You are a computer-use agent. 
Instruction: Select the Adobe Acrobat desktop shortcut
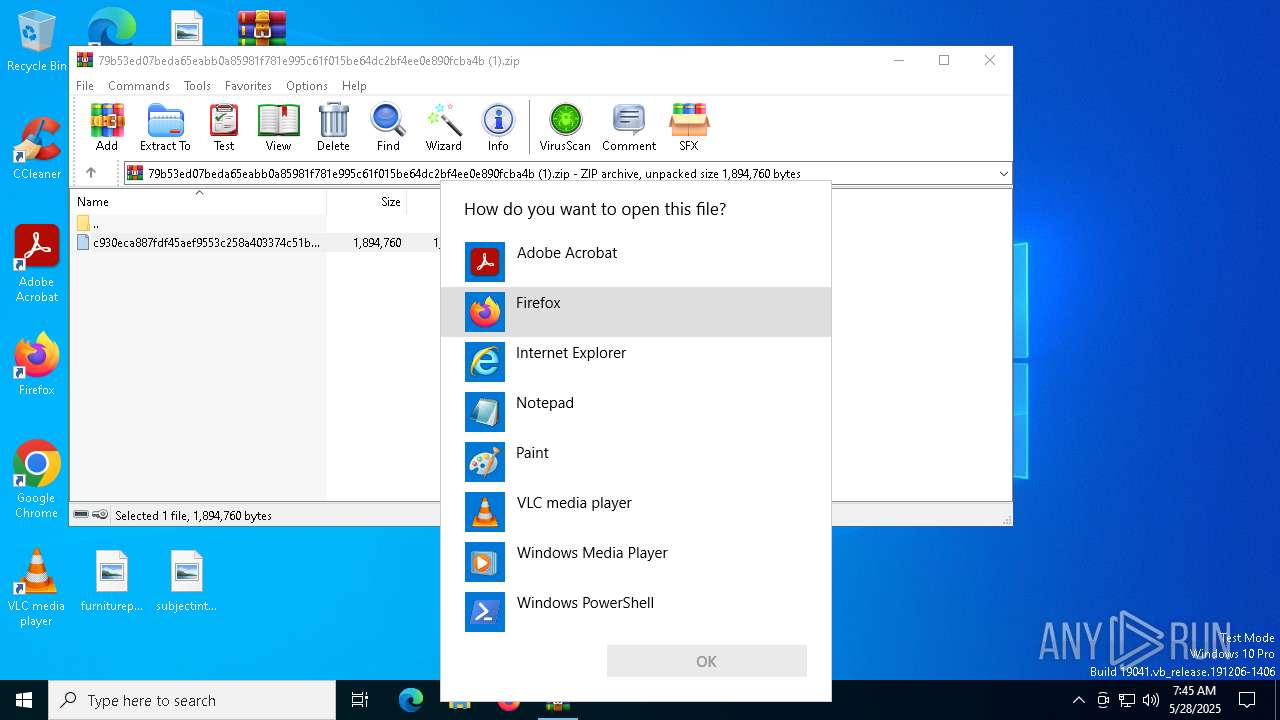37,264
